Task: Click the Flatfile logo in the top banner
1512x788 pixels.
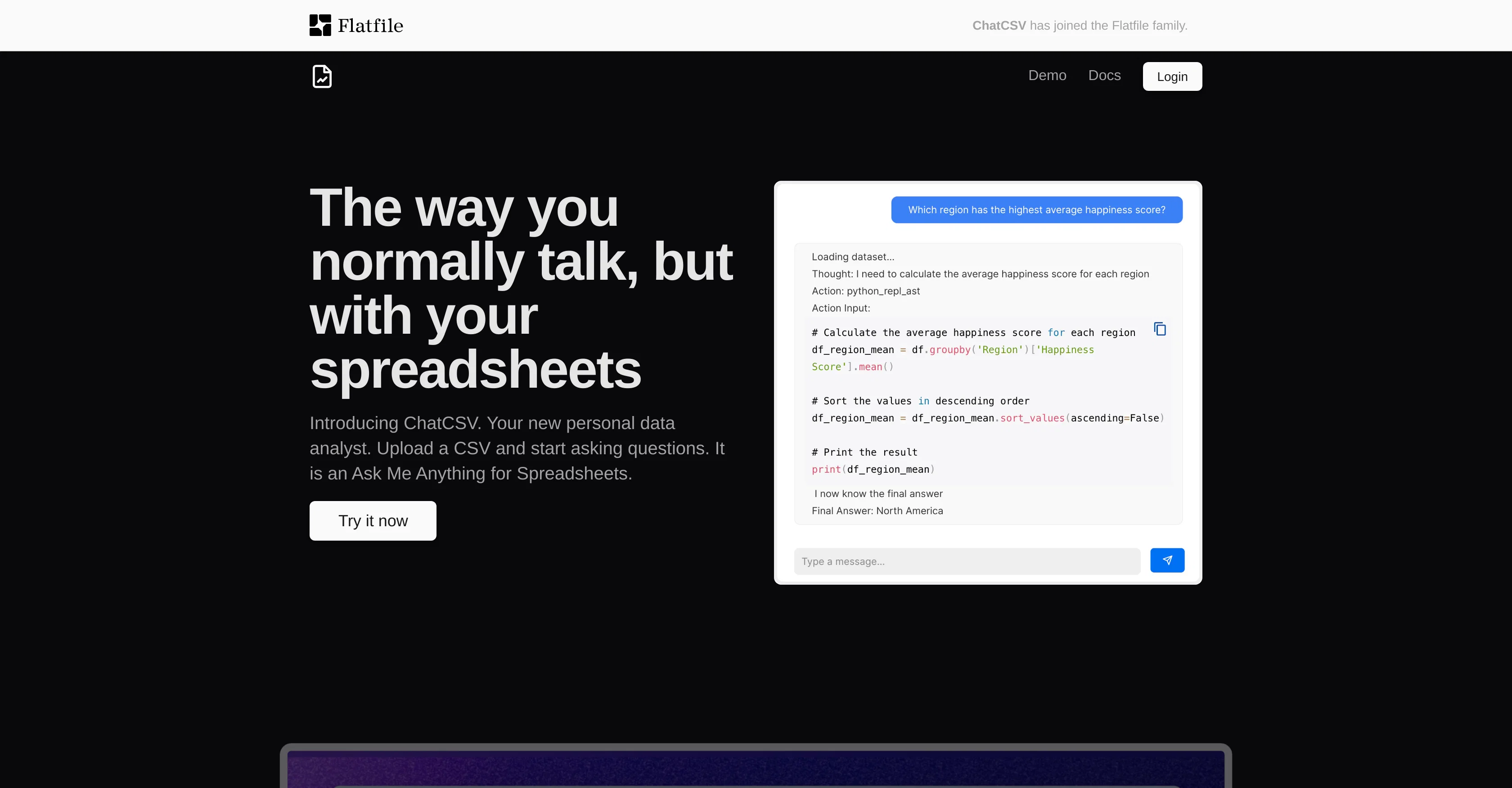Action: click(x=356, y=25)
